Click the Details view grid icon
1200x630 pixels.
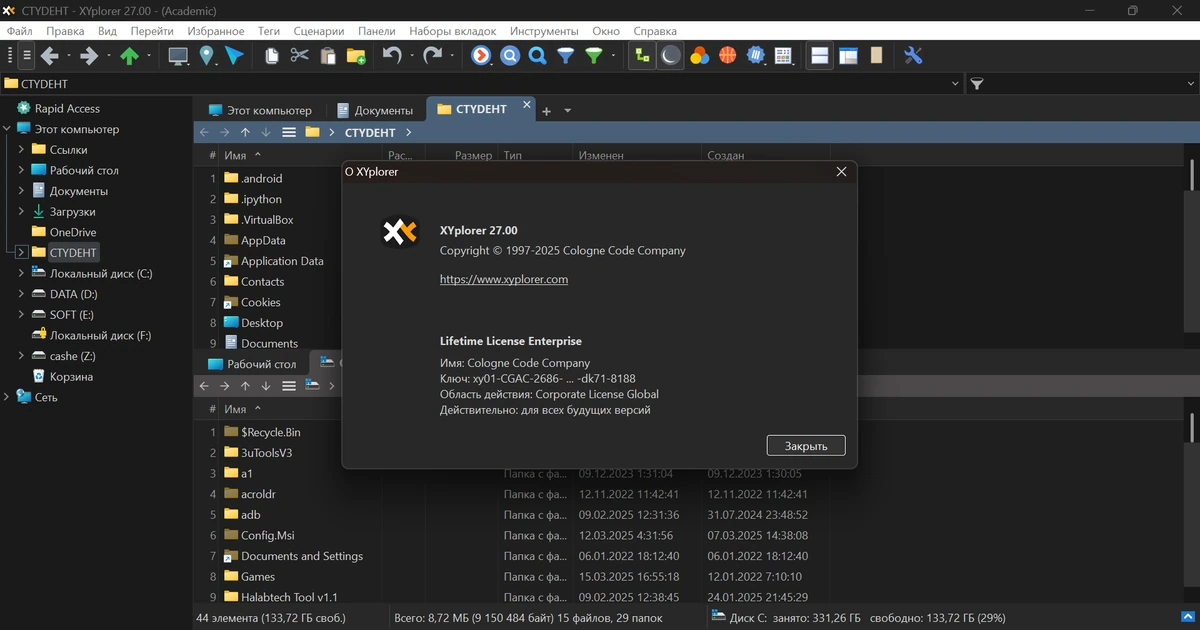pos(784,56)
